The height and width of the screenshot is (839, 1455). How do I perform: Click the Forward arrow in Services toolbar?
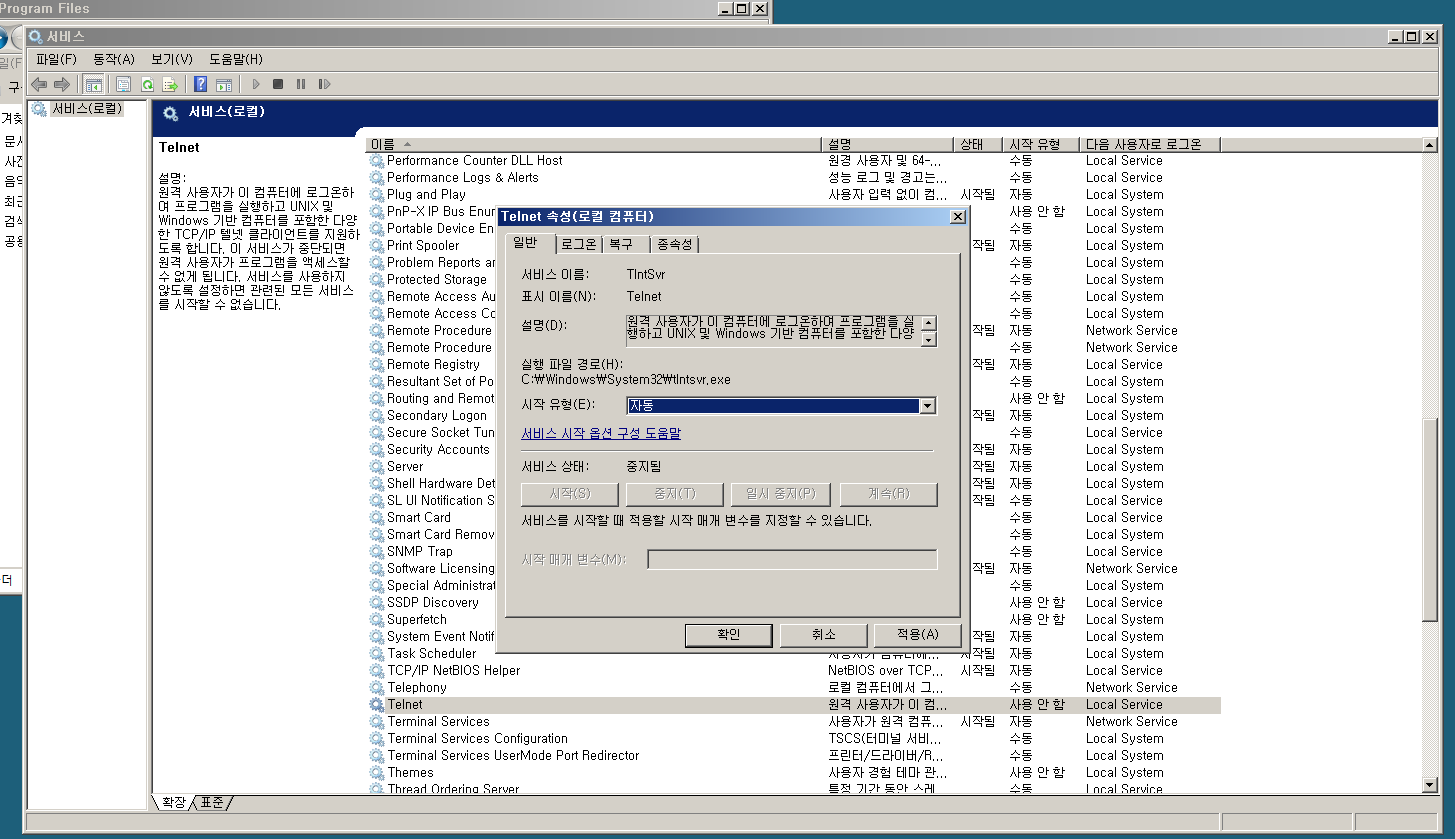pyautogui.click(x=62, y=85)
